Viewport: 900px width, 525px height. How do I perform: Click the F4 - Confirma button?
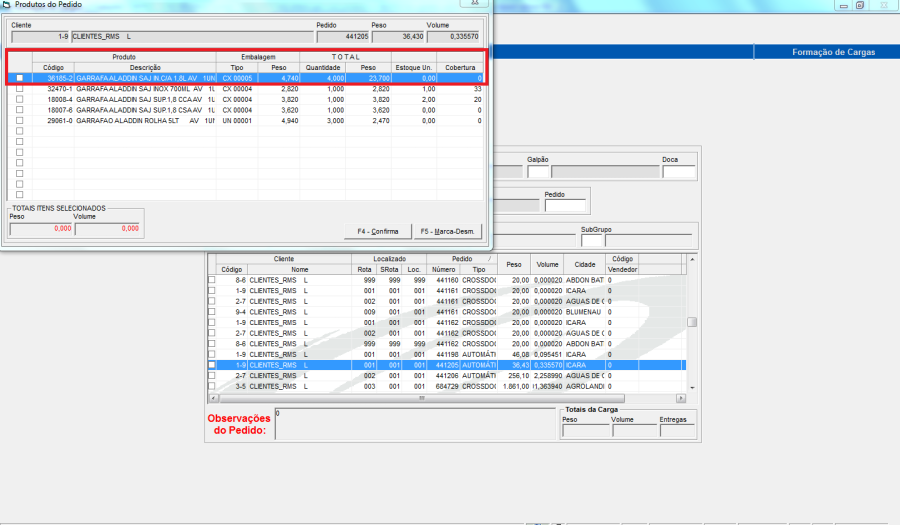click(378, 231)
